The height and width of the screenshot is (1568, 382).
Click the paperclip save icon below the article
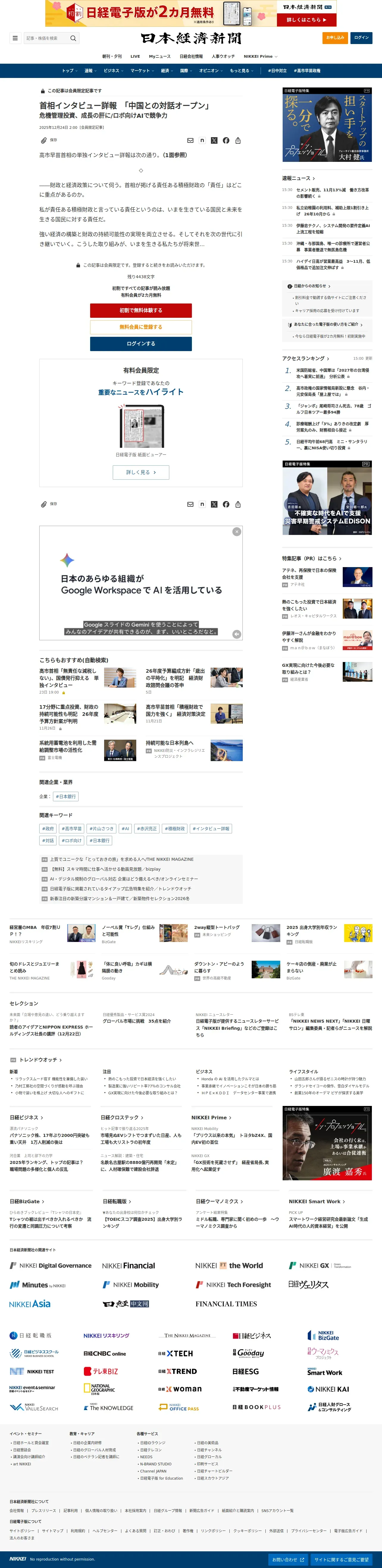(x=44, y=504)
